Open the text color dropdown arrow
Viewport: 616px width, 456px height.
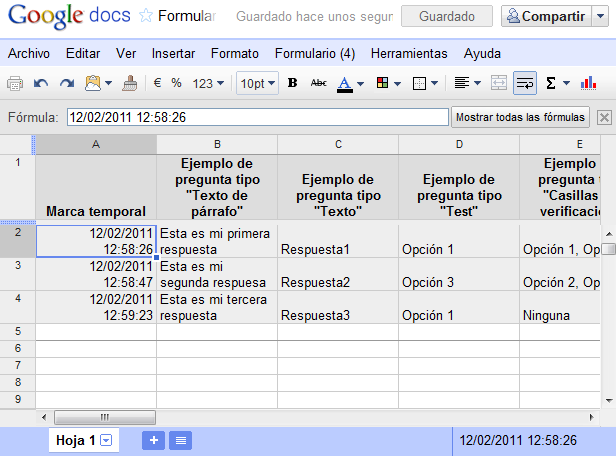coord(360,83)
